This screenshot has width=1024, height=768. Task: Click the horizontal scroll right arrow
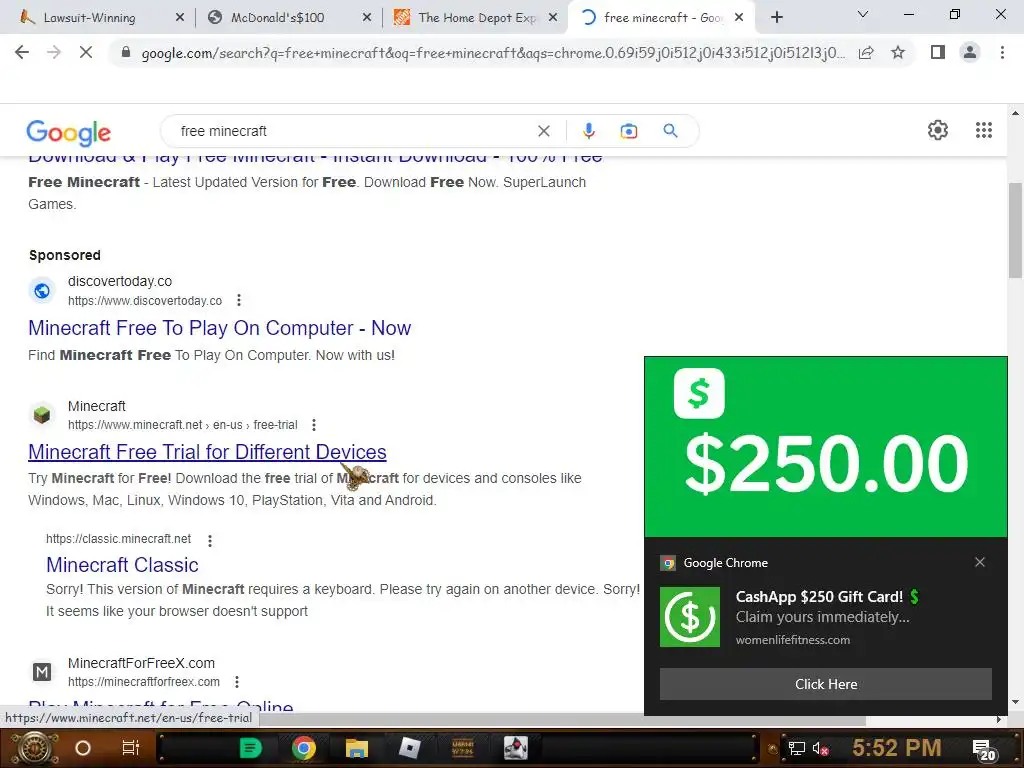[999, 720]
